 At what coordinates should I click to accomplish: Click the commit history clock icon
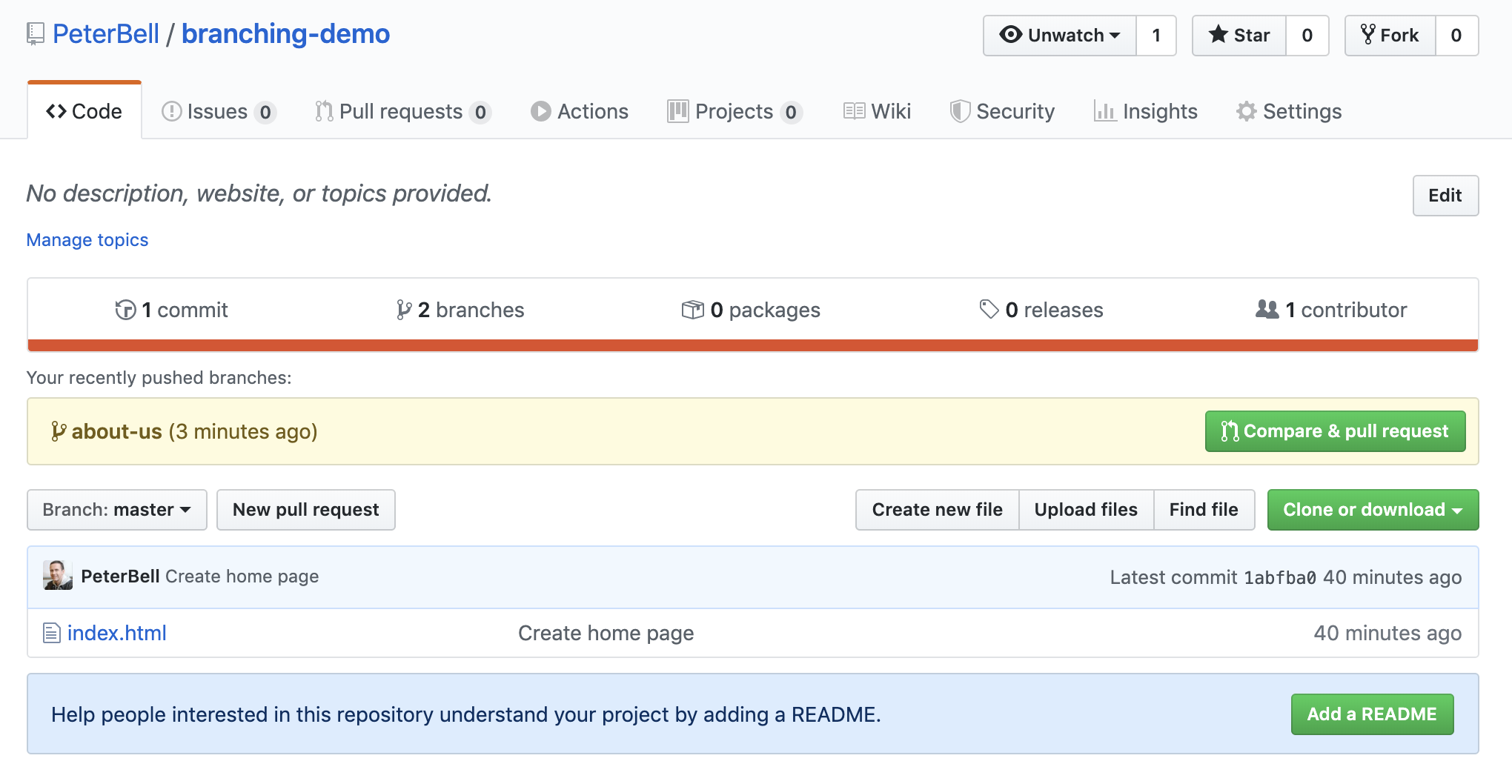125,310
